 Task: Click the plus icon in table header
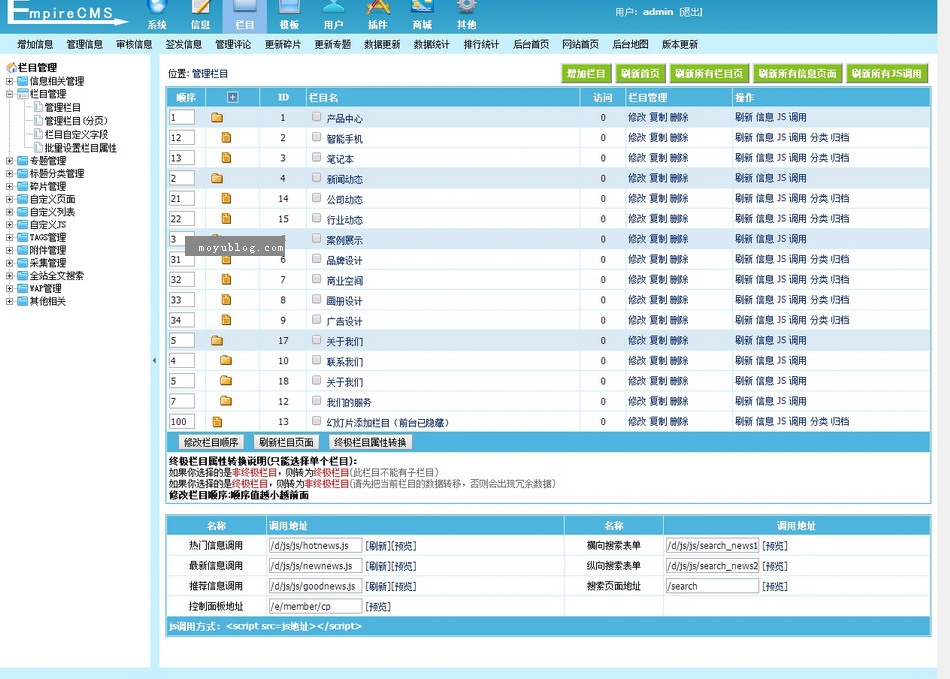point(233,97)
